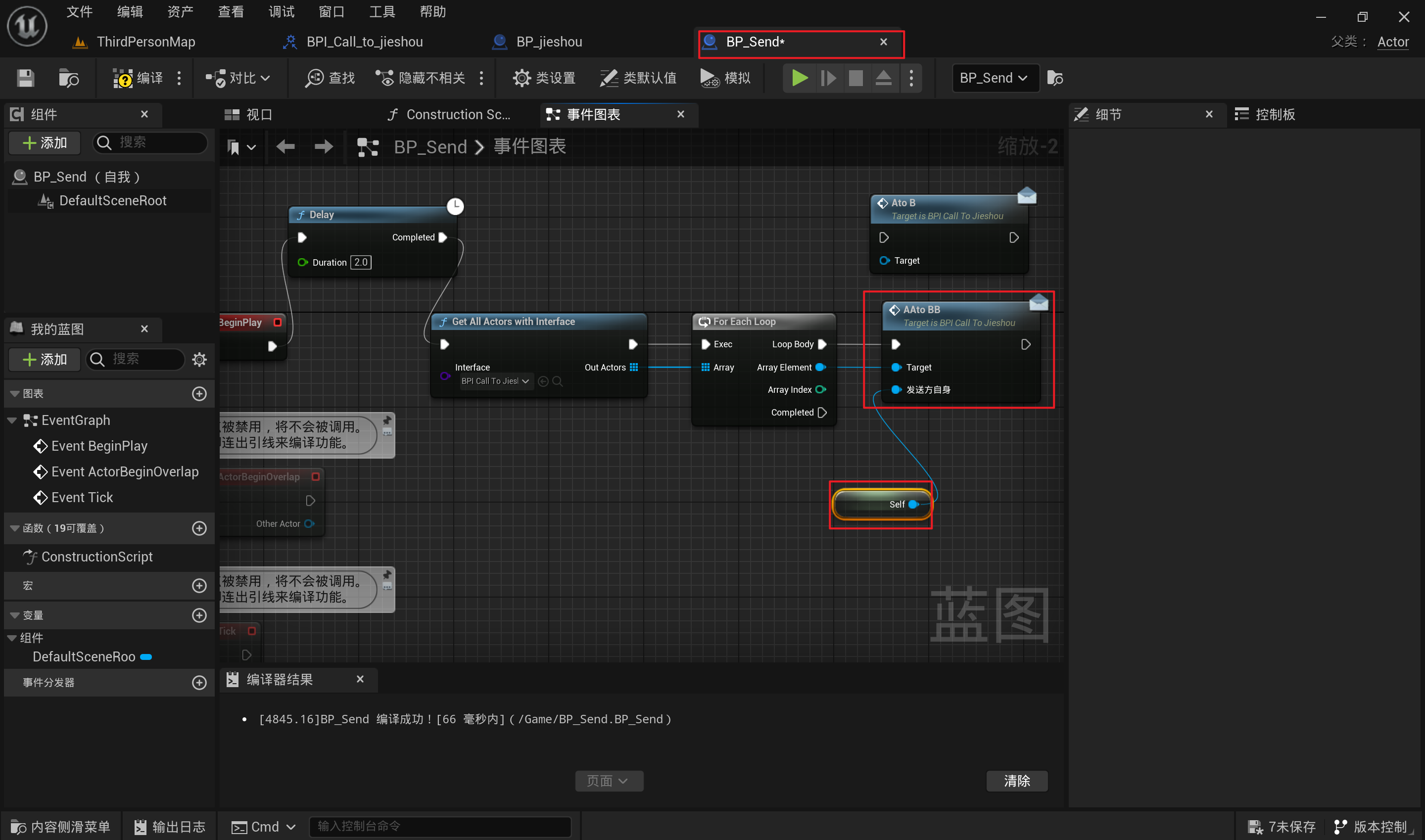Image resolution: width=1425 pixels, height=840 pixels.
Task: Click the frame skip playback button
Action: tap(828, 78)
